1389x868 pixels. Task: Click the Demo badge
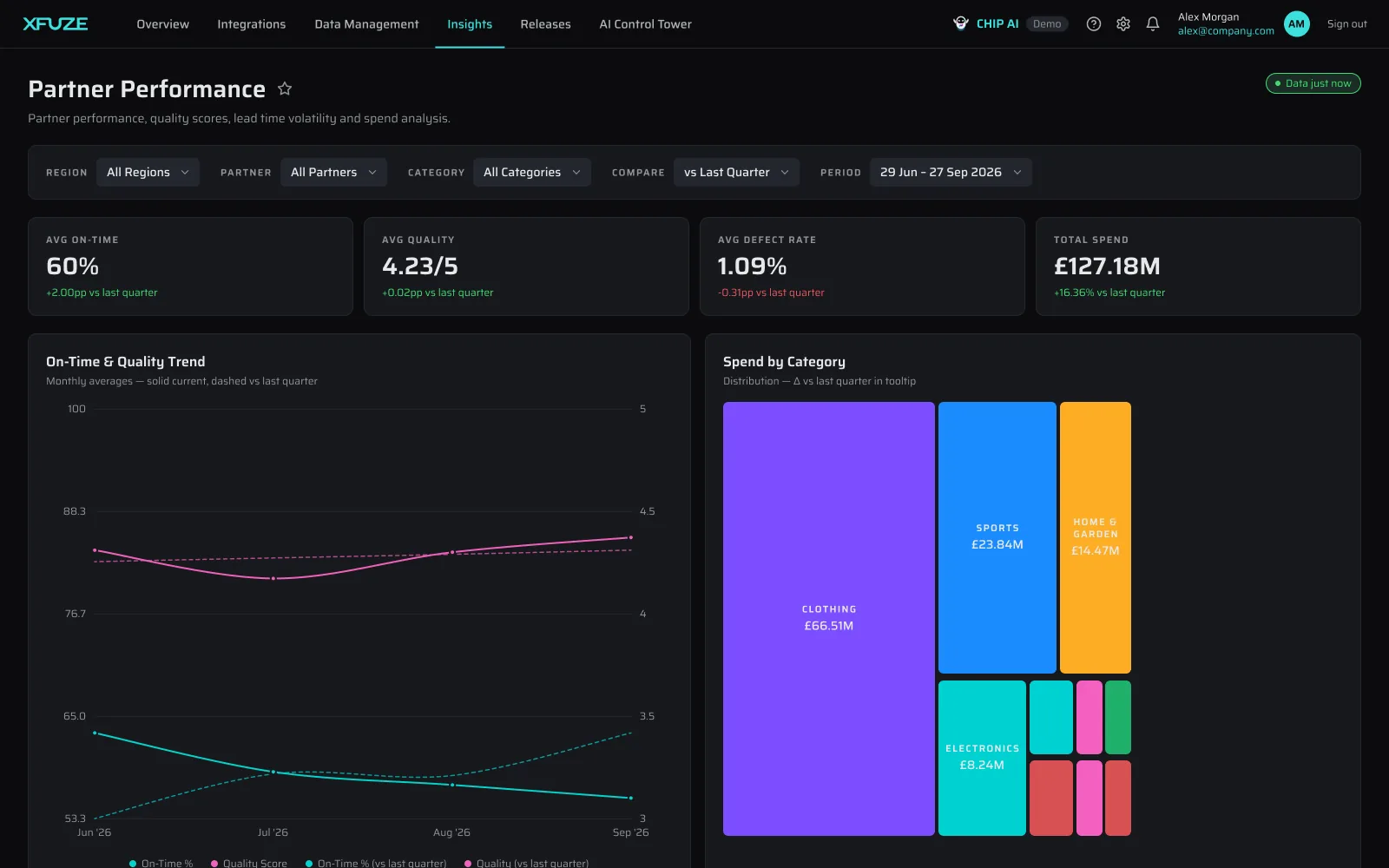coord(1047,24)
